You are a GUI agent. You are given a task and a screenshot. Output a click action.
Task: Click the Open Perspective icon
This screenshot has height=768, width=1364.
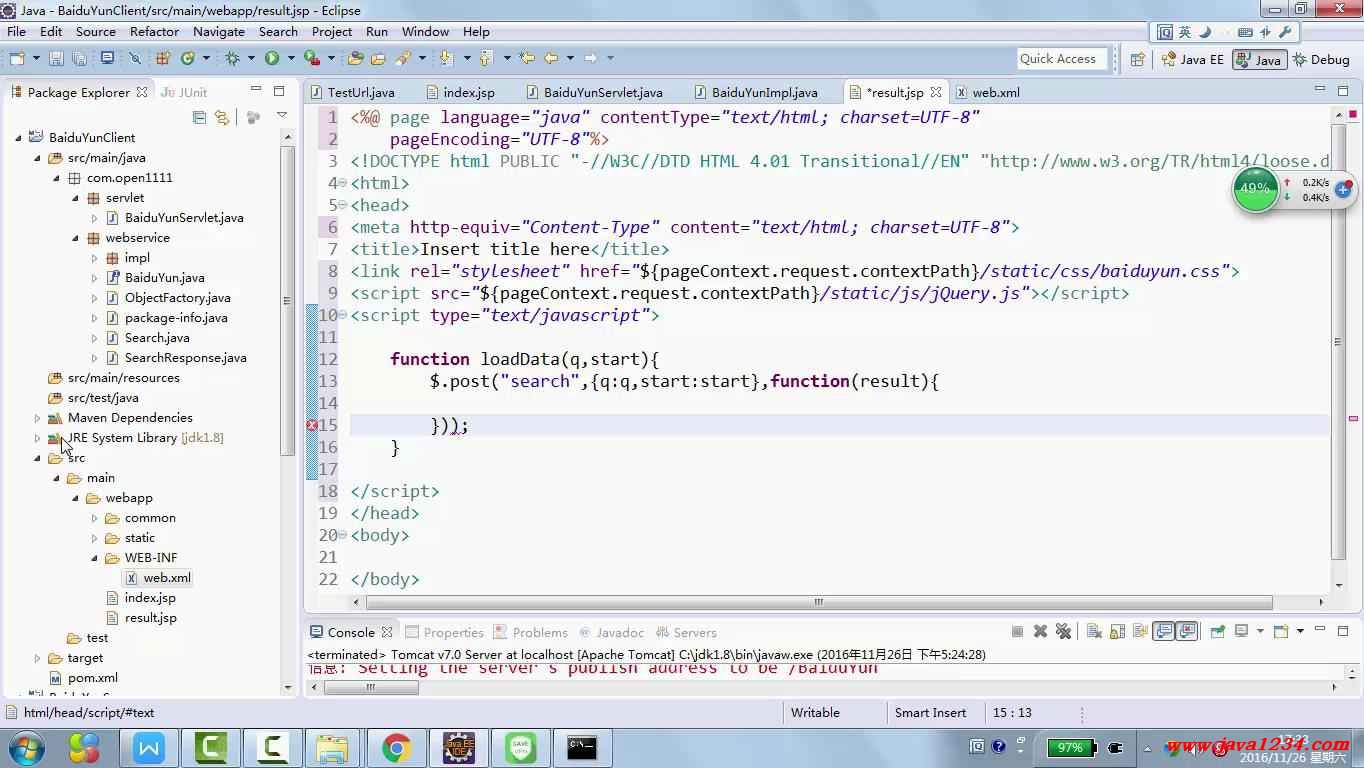(x=1137, y=60)
